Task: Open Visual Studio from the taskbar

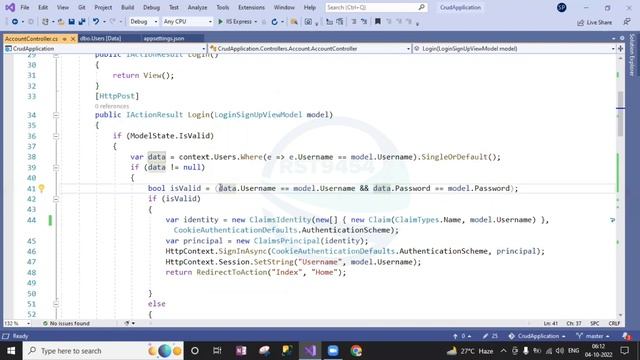Action: click(x=310, y=351)
